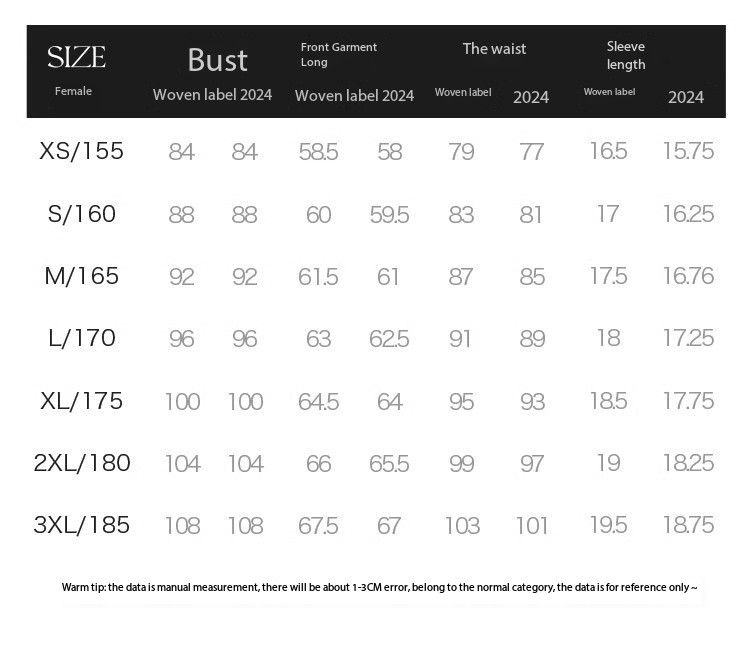Click the Sleeve length column header

626,55
